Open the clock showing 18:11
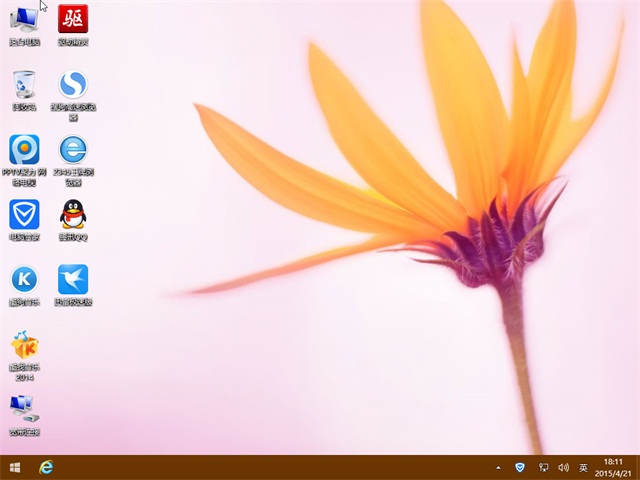This screenshot has width=640, height=480. pyautogui.click(x=613, y=468)
